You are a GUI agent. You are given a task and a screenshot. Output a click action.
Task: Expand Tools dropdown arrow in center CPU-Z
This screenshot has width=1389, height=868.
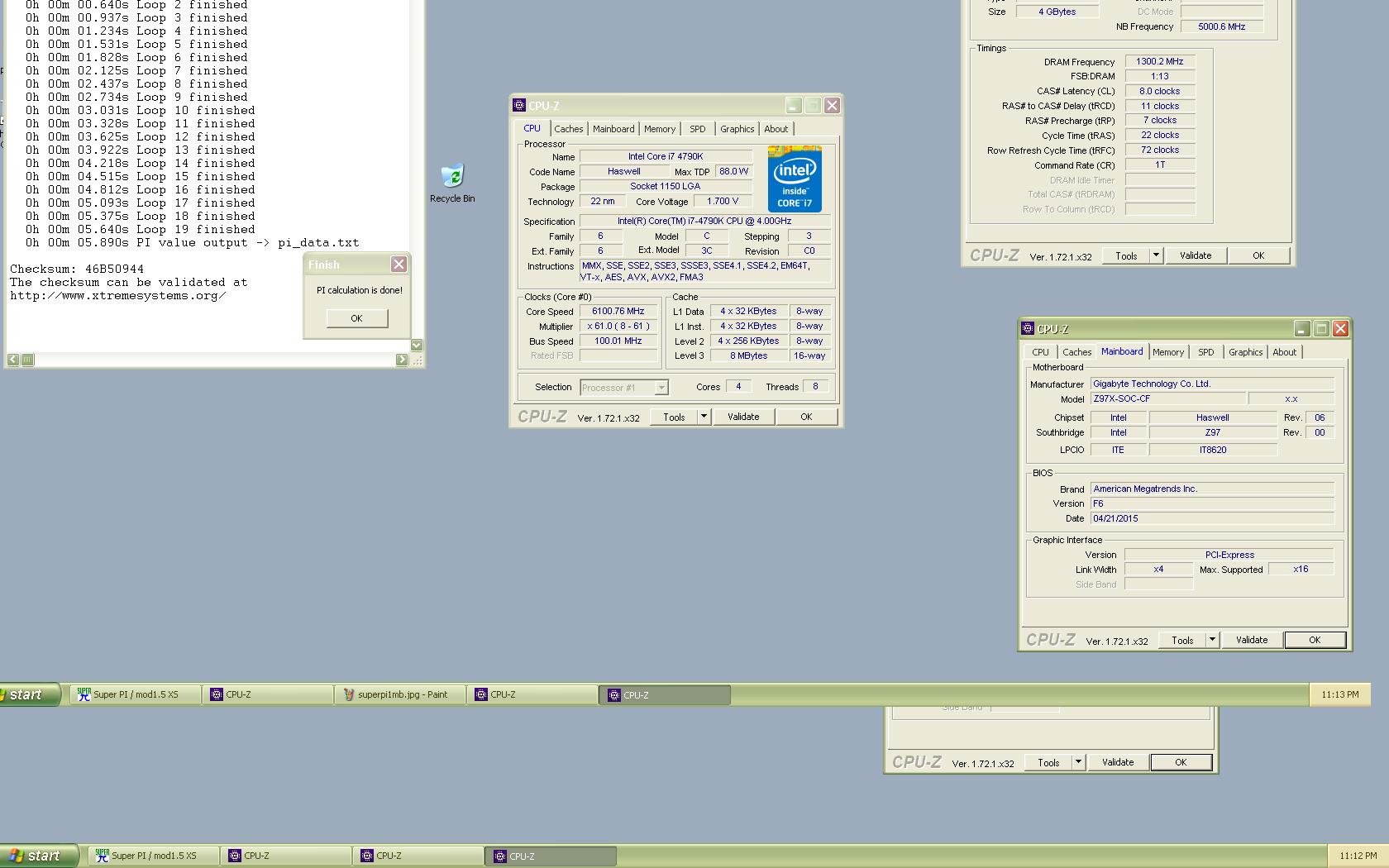point(704,417)
